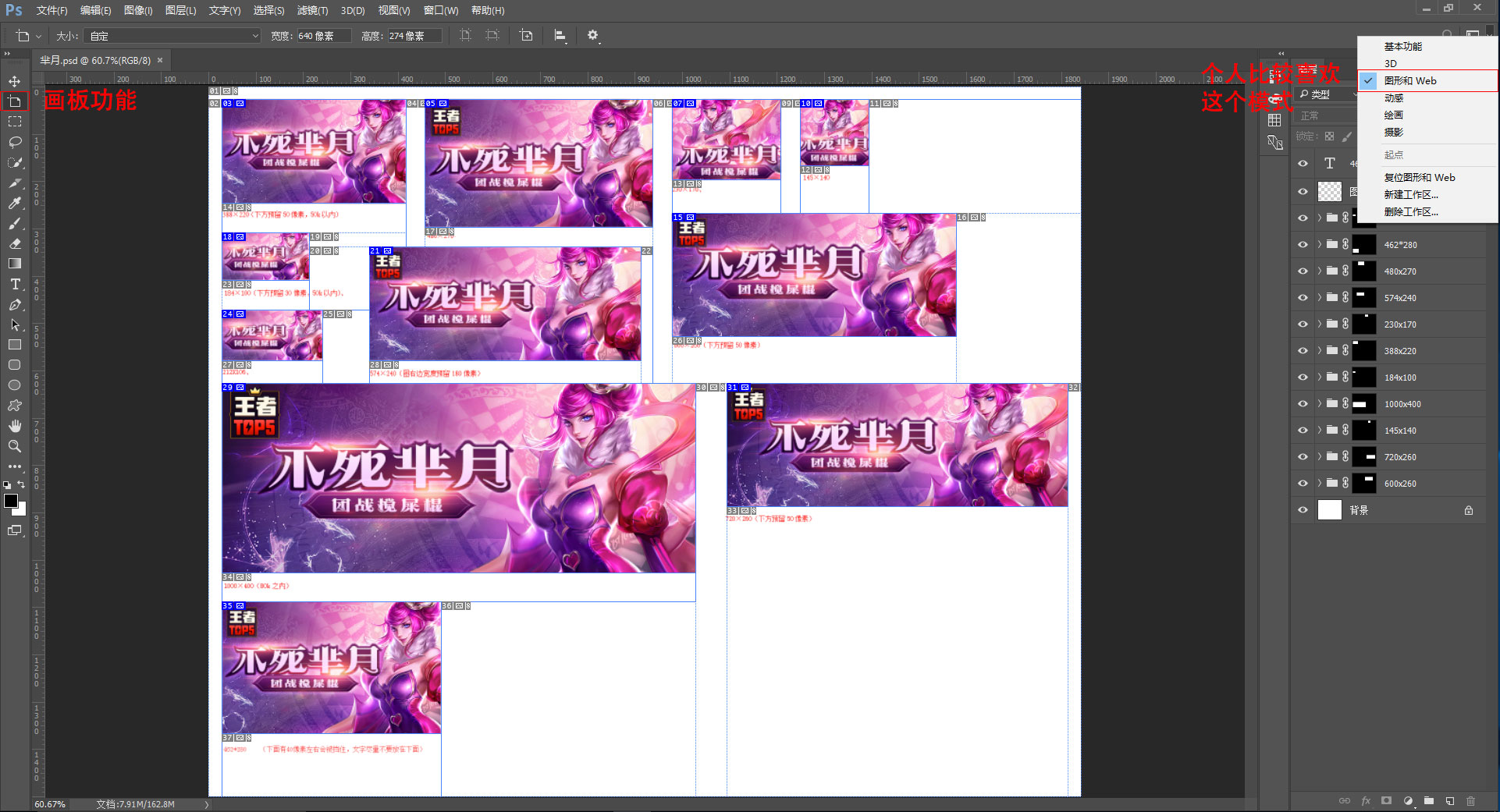Delete the selected layer with trash icon
Viewport: 1500px width, 812px height.
click(x=1470, y=800)
